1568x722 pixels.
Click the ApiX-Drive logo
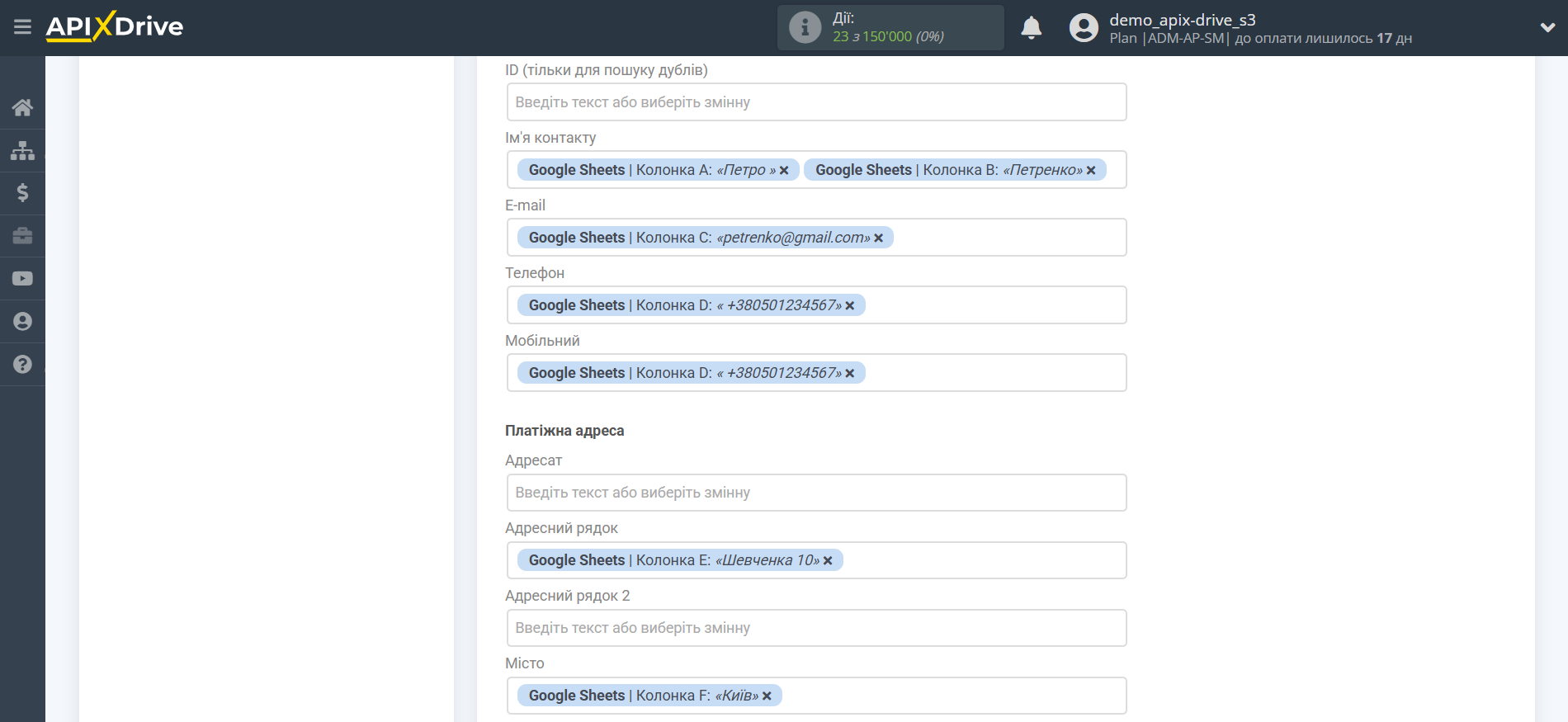[115, 26]
